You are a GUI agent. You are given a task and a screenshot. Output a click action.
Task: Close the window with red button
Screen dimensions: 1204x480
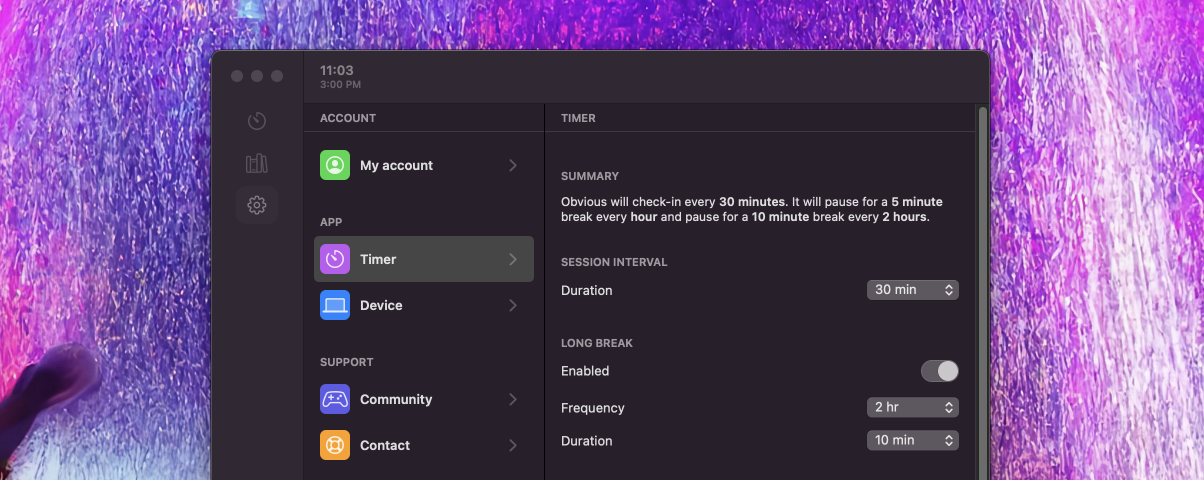pyautogui.click(x=237, y=76)
